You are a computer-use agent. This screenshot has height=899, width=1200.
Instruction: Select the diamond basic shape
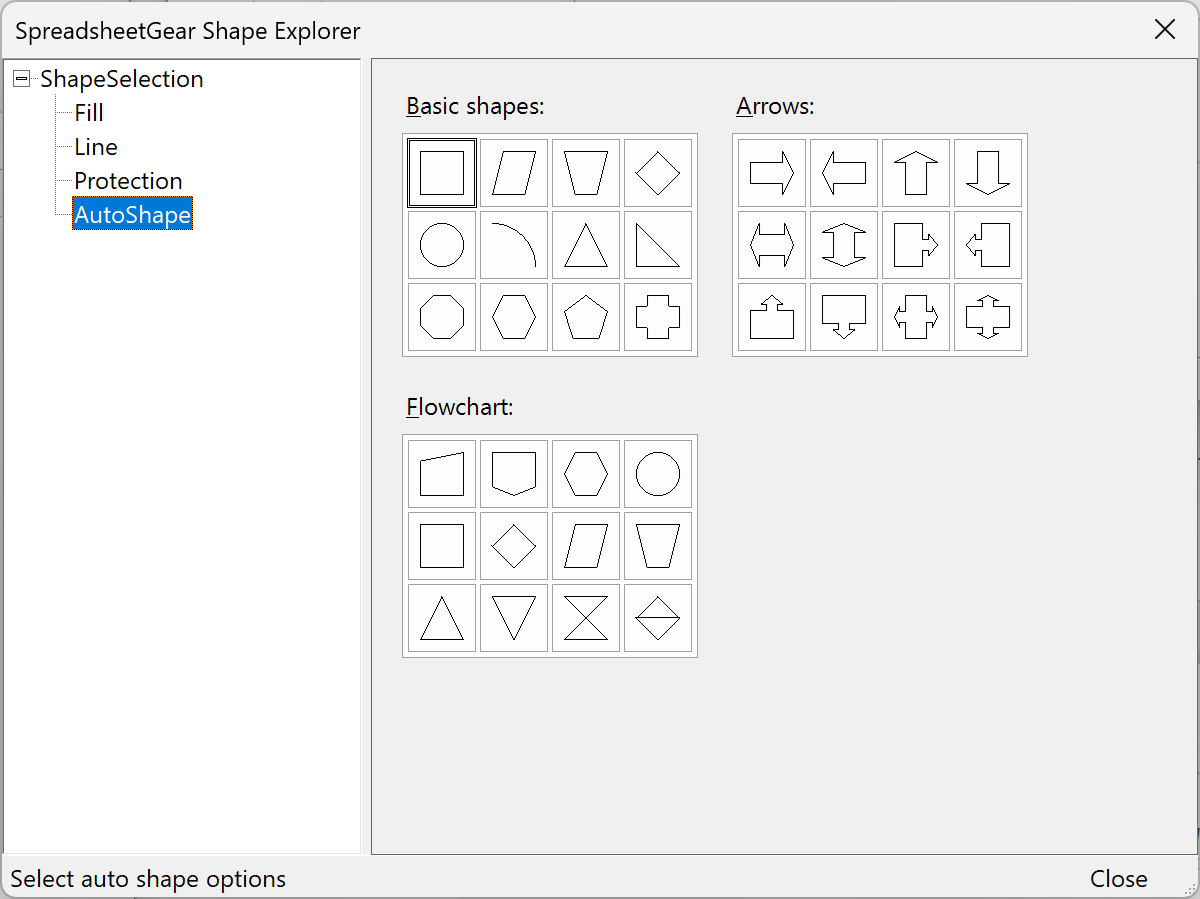coord(658,172)
